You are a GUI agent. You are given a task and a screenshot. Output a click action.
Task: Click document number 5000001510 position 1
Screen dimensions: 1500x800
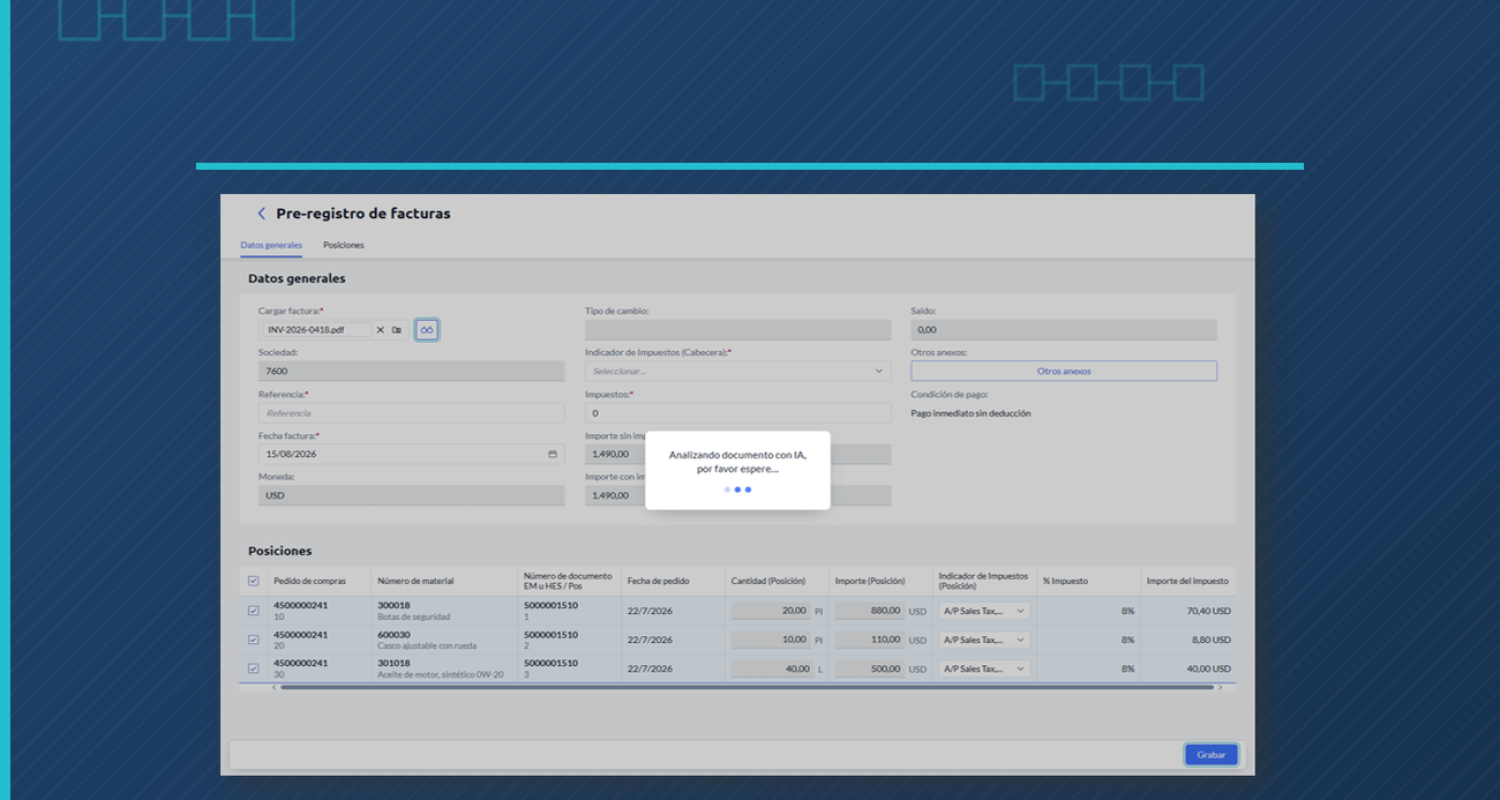[x=551, y=611]
